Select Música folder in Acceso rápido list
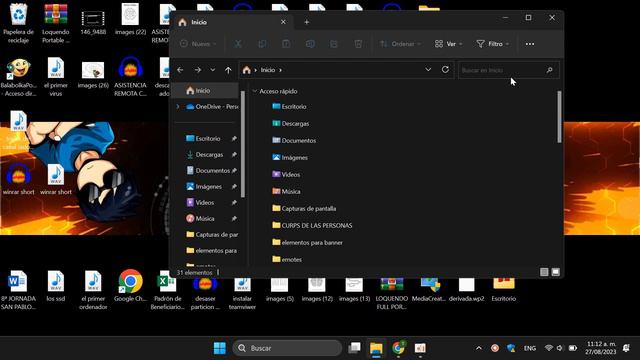The height and width of the screenshot is (360, 640). pyautogui.click(x=286, y=191)
